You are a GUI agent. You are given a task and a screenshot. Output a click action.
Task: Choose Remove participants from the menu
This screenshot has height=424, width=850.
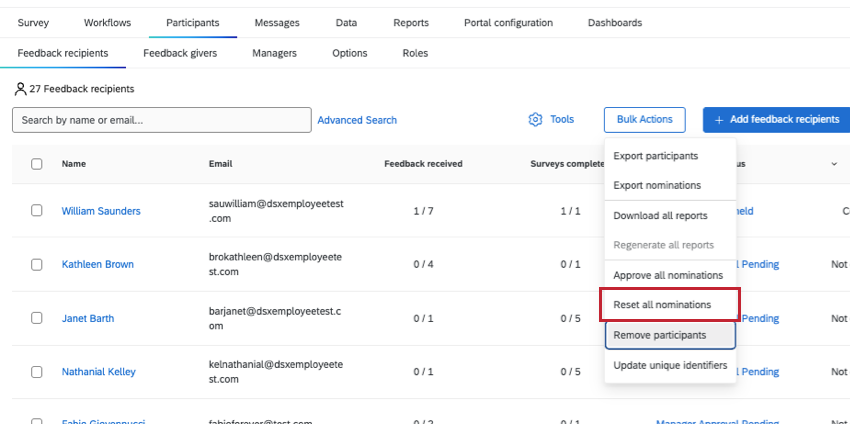(670, 336)
